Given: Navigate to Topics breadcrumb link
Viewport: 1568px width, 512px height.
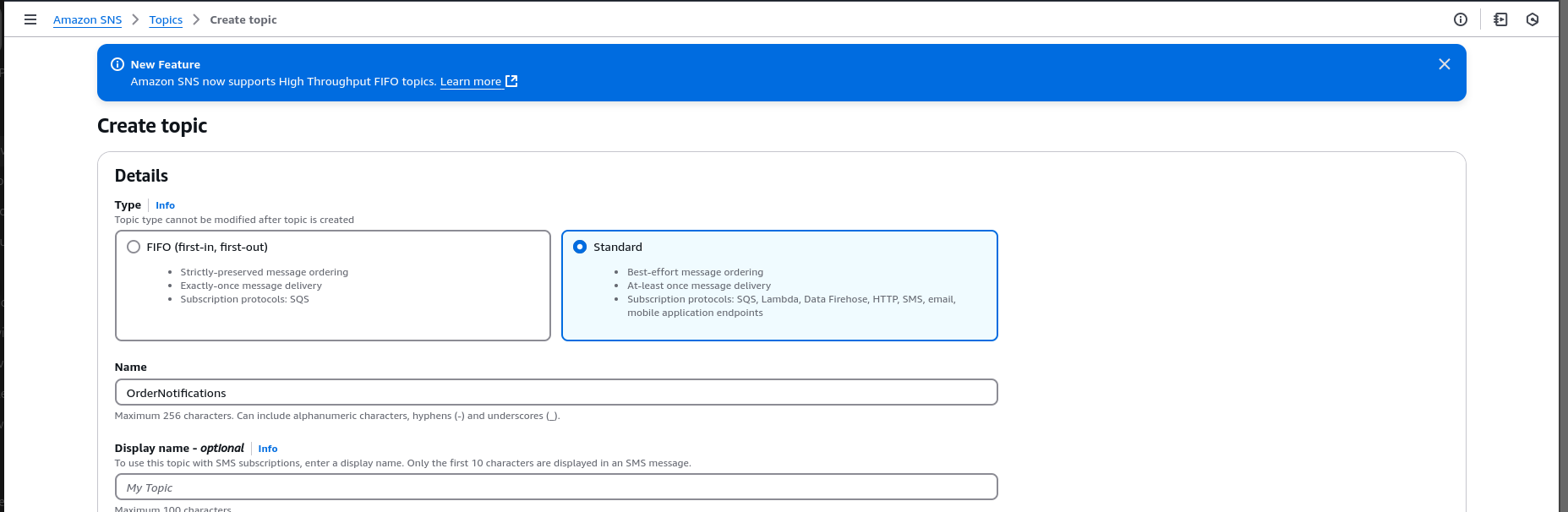Looking at the screenshot, I should [166, 19].
